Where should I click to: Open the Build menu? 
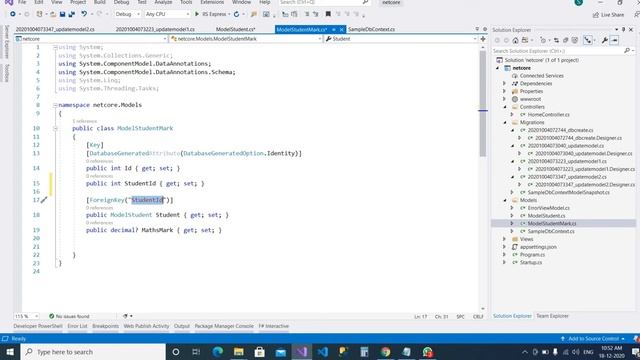pyautogui.click(x=100, y=2)
